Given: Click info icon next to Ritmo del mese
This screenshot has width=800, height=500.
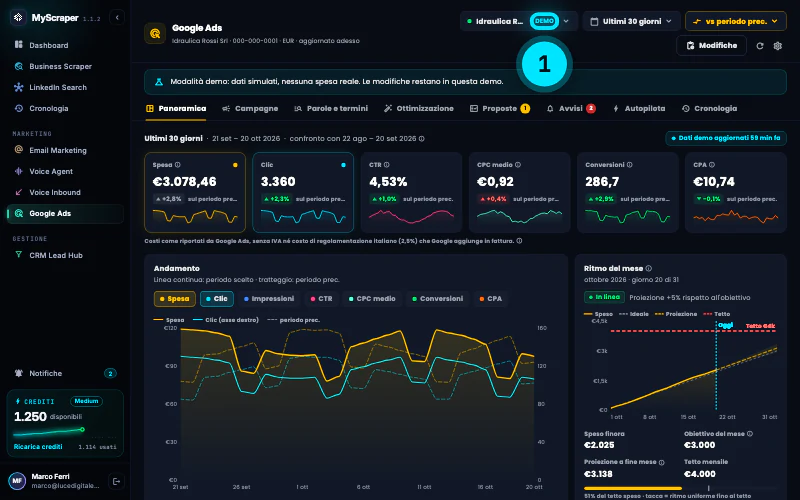Looking at the screenshot, I should coord(648,268).
